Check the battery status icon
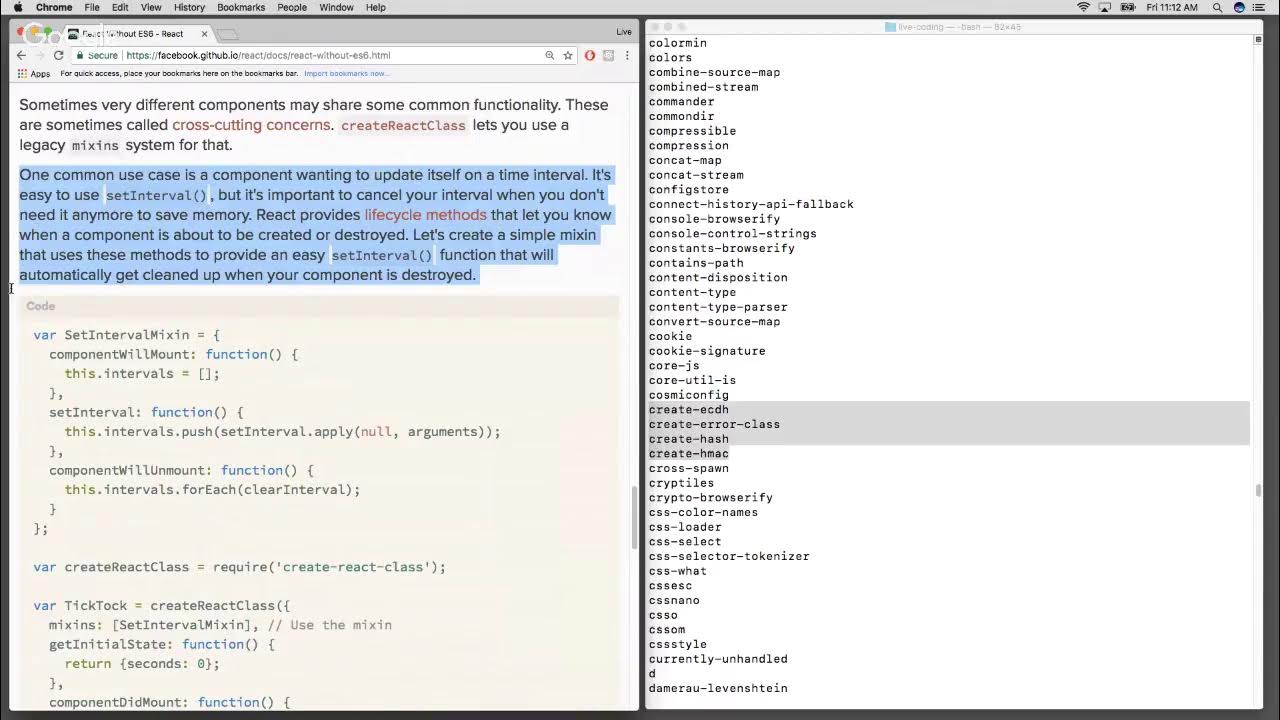 (x=1130, y=7)
